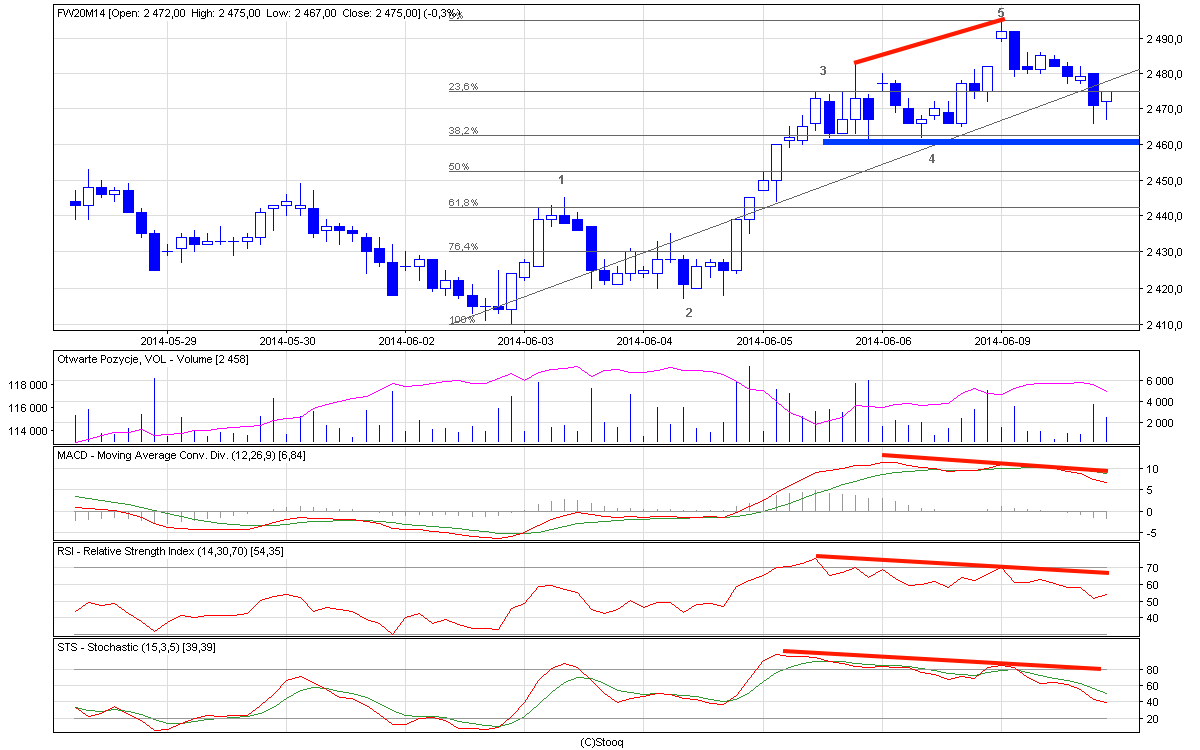Click the 6 000 volume axis label
1200x750 pixels.
click(1158, 381)
